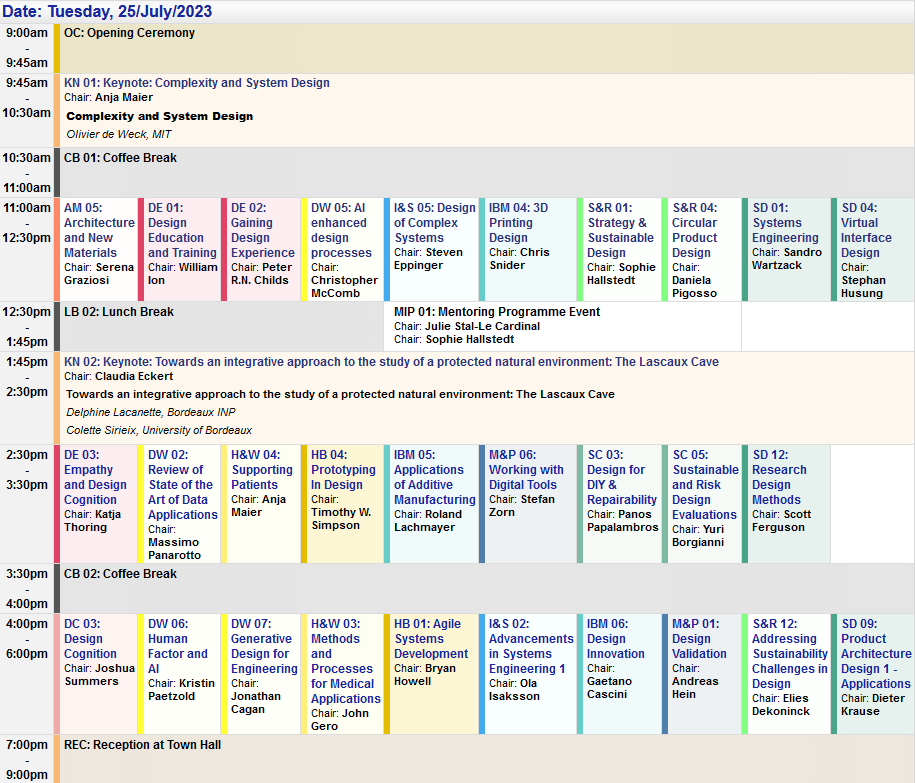Open H&W 03 Methods and Processes for Medical
Viewport: 916px width, 783px height.
coord(345,661)
